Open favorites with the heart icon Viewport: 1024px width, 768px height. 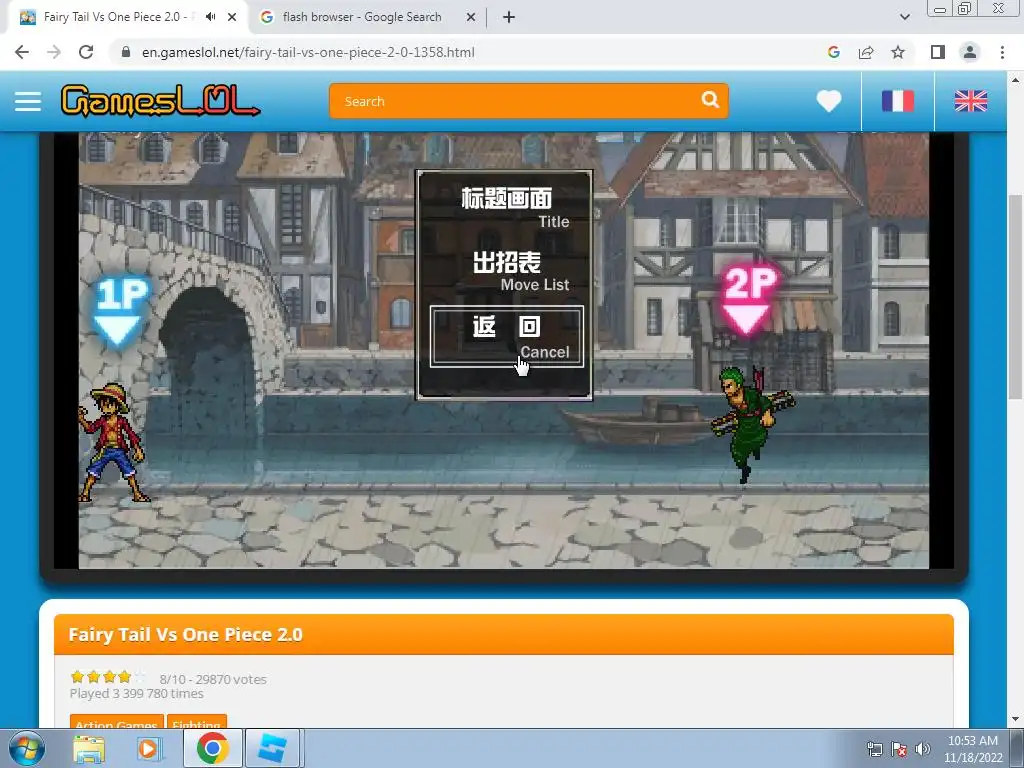(x=829, y=101)
